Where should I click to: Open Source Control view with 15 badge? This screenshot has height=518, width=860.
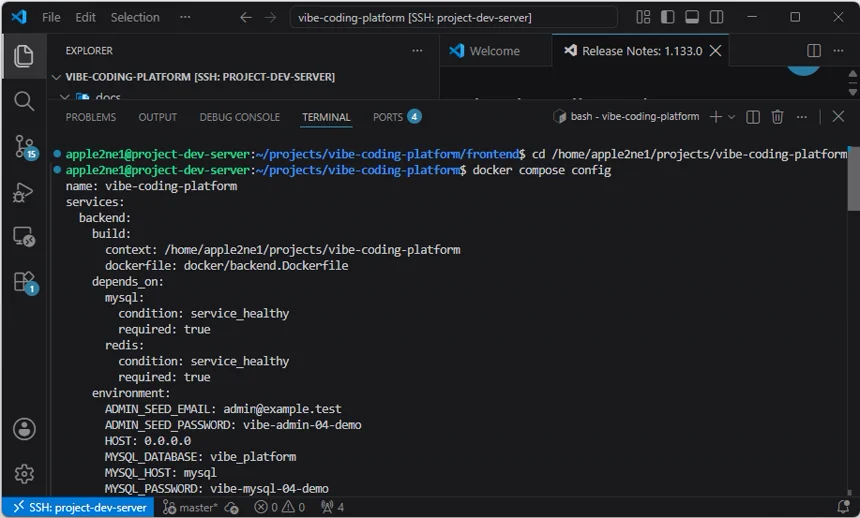tap(25, 147)
